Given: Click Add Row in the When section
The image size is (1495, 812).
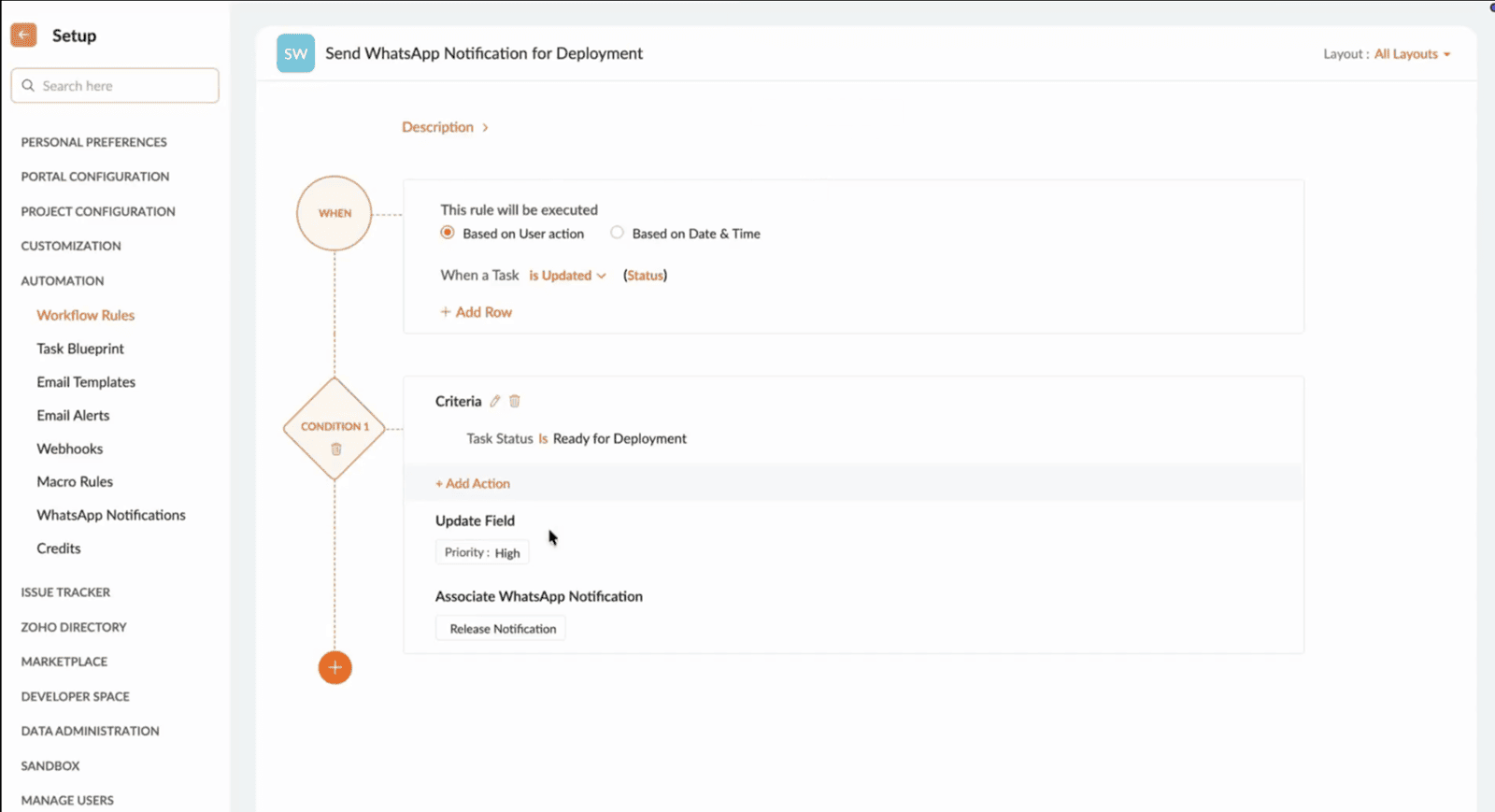Looking at the screenshot, I should [476, 312].
